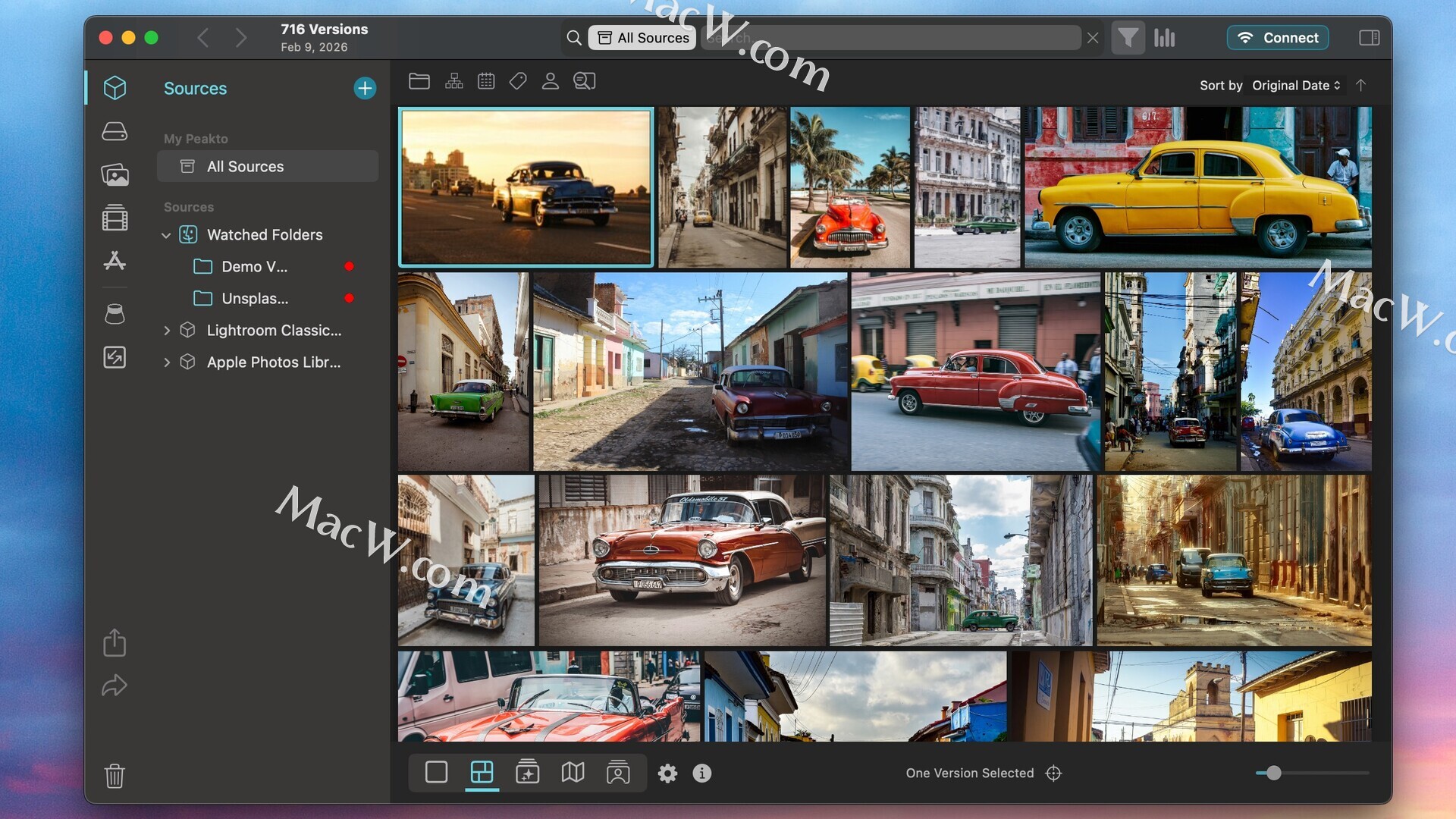Image resolution: width=1456 pixels, height=819 pixels.
Task: Click the Connect button
Action: click(1278, 38)
